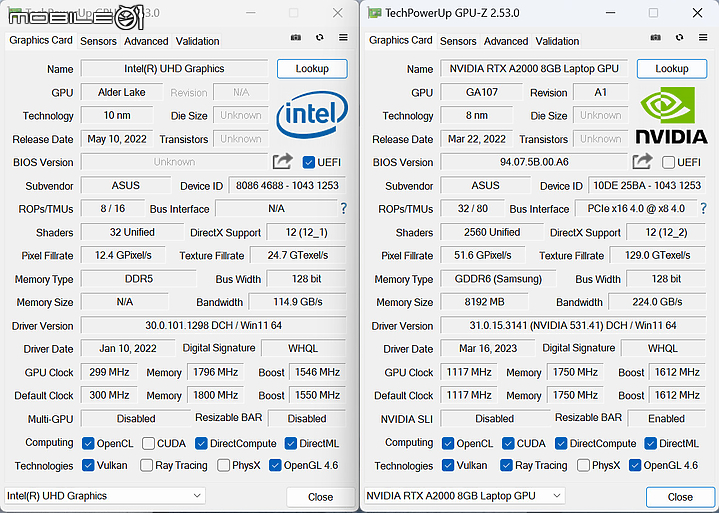The image size is (719, 513).
Task: Select Graphics Card tab in Intel window
Action: click(x=41, y=40)
